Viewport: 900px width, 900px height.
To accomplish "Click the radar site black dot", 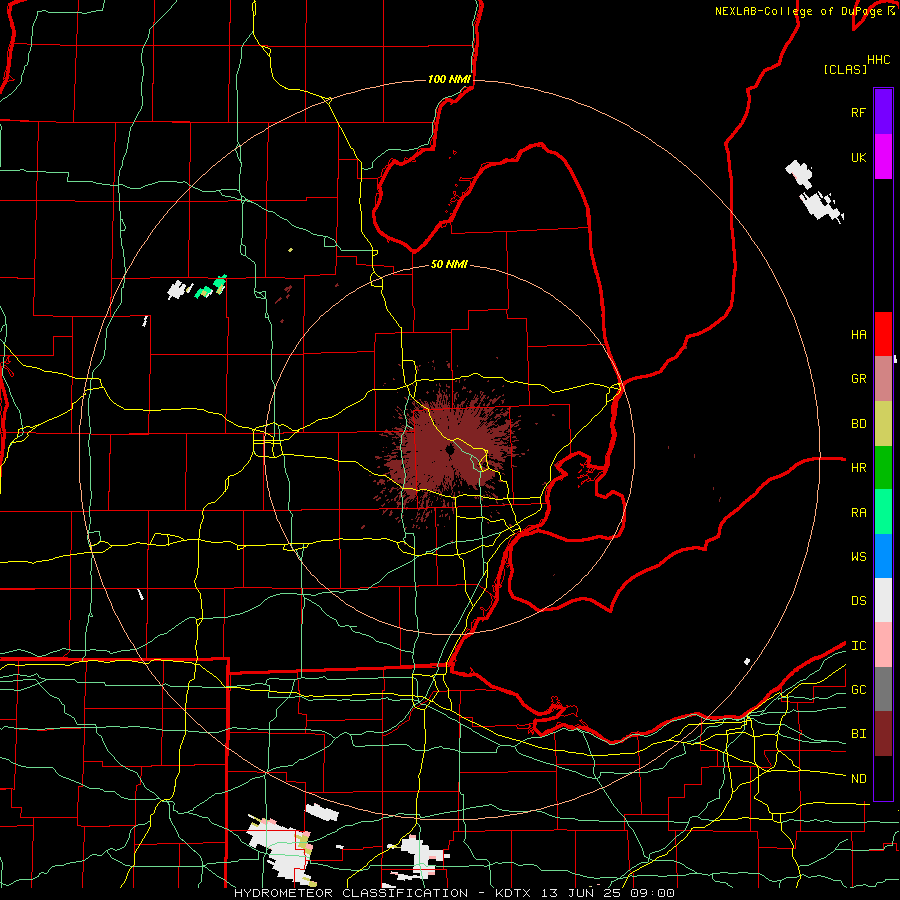I will [x=450, y=451].
